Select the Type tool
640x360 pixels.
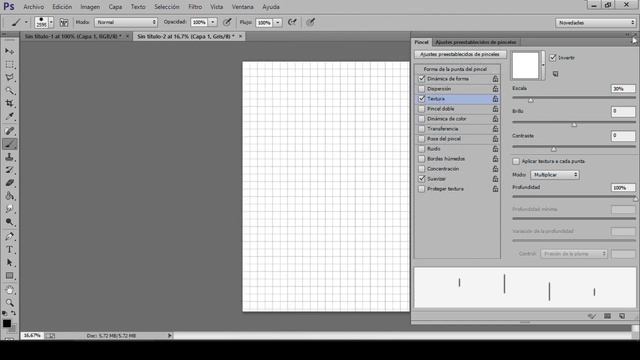9,249
